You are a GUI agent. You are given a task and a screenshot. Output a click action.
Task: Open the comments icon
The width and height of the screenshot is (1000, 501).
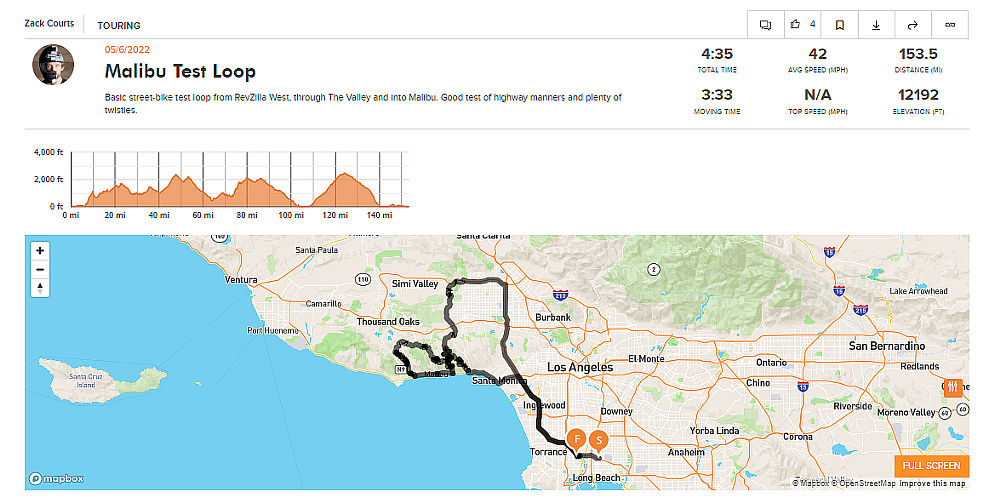[766, 25]
